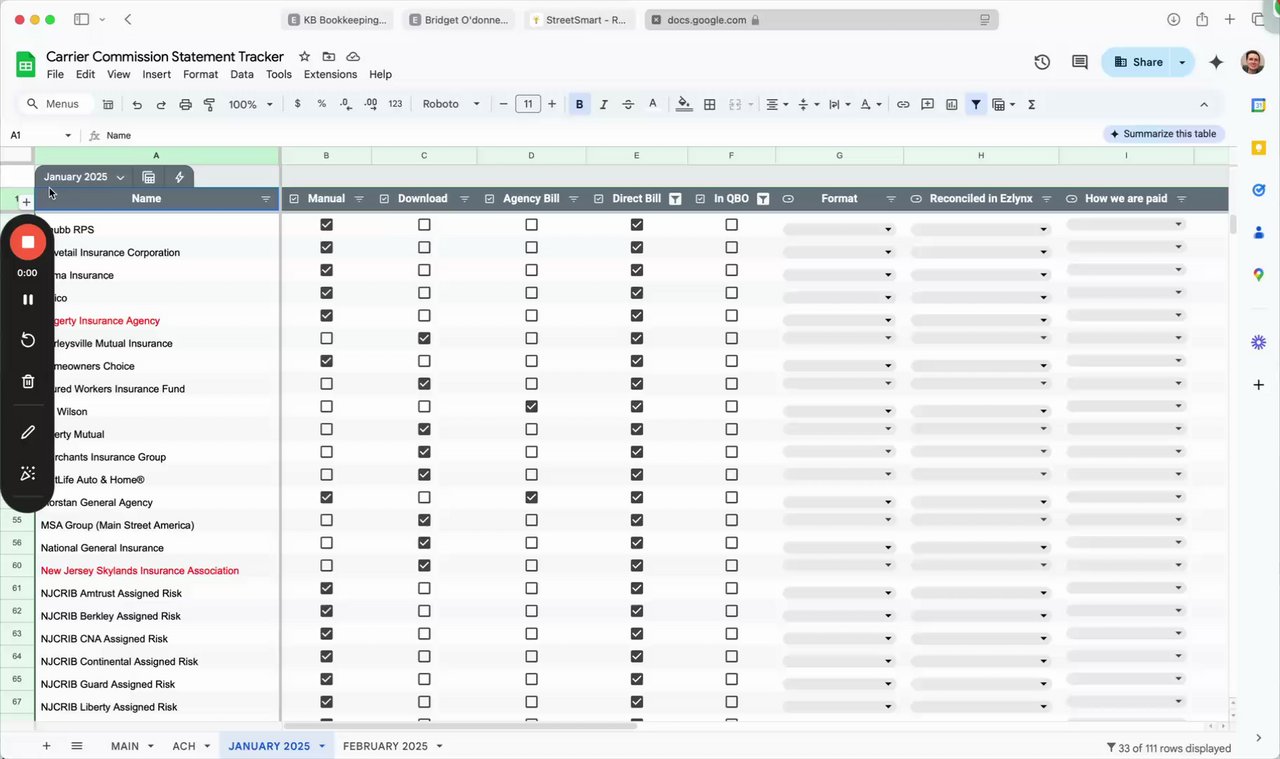1280x759 pixels.
Task: Choose the fill color paint bucket
Action: pos(684,104)
